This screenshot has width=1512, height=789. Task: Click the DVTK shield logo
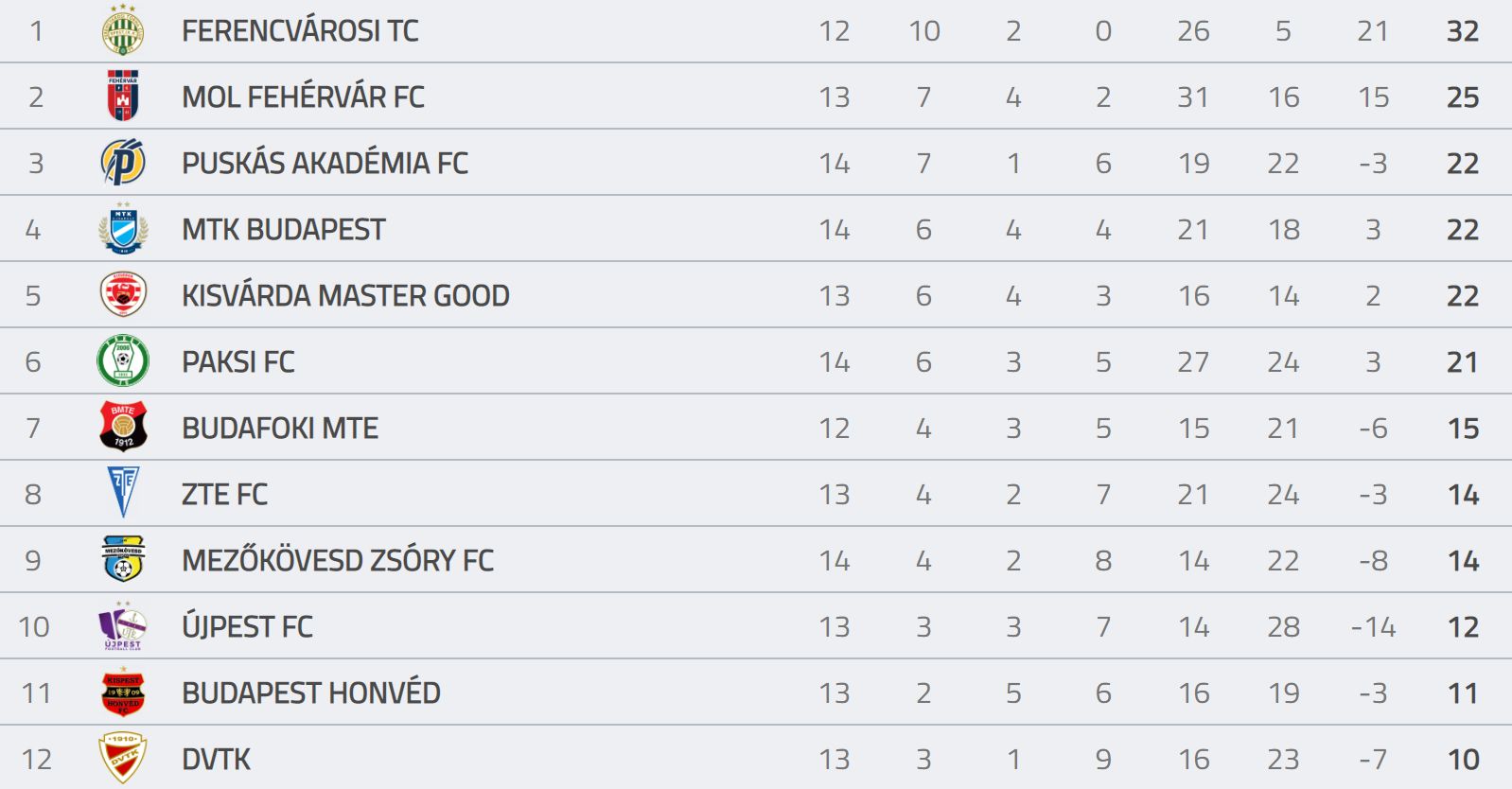[x=123, y=758]
